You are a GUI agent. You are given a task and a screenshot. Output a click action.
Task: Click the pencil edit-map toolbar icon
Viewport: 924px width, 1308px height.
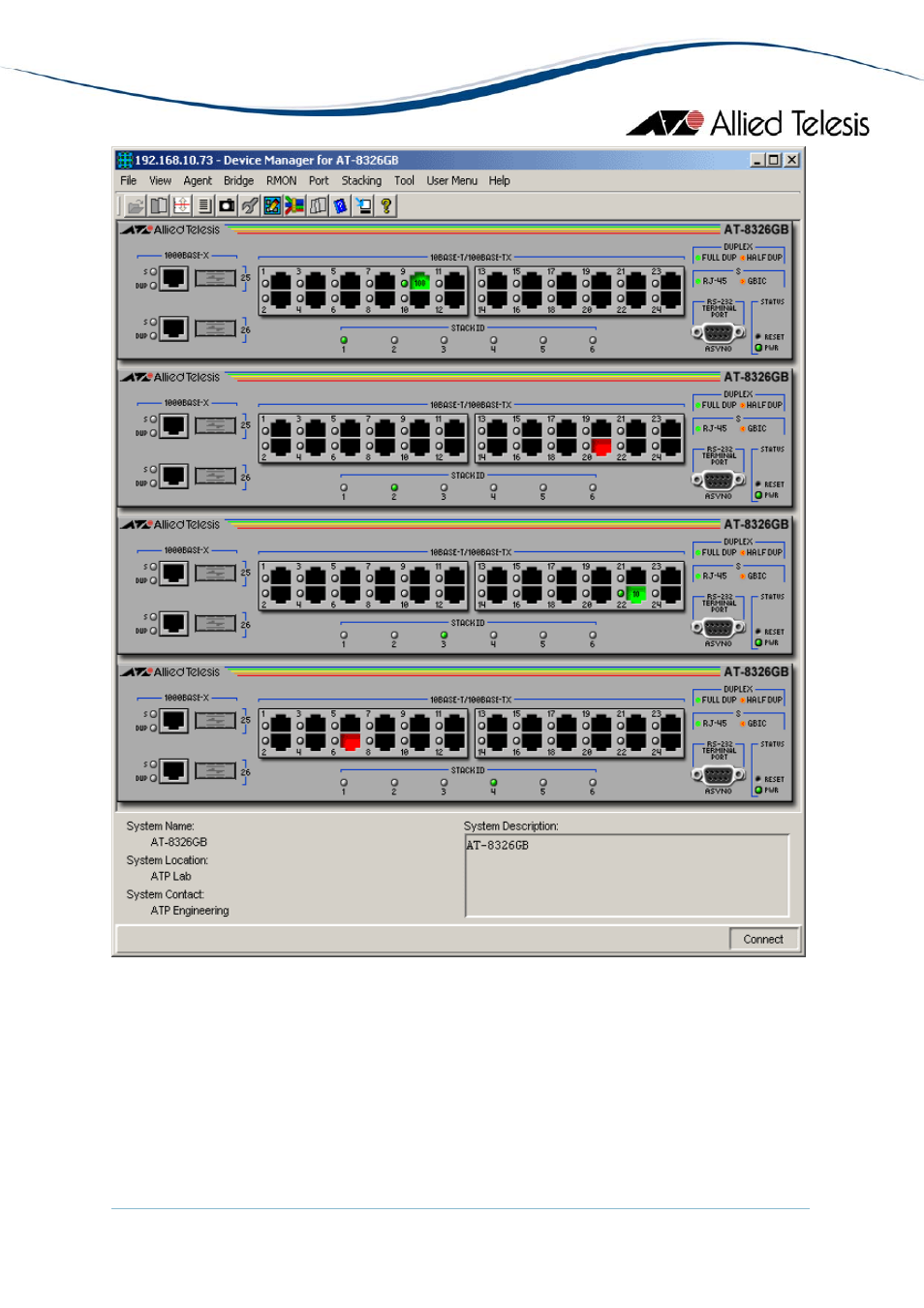(272, 205)
